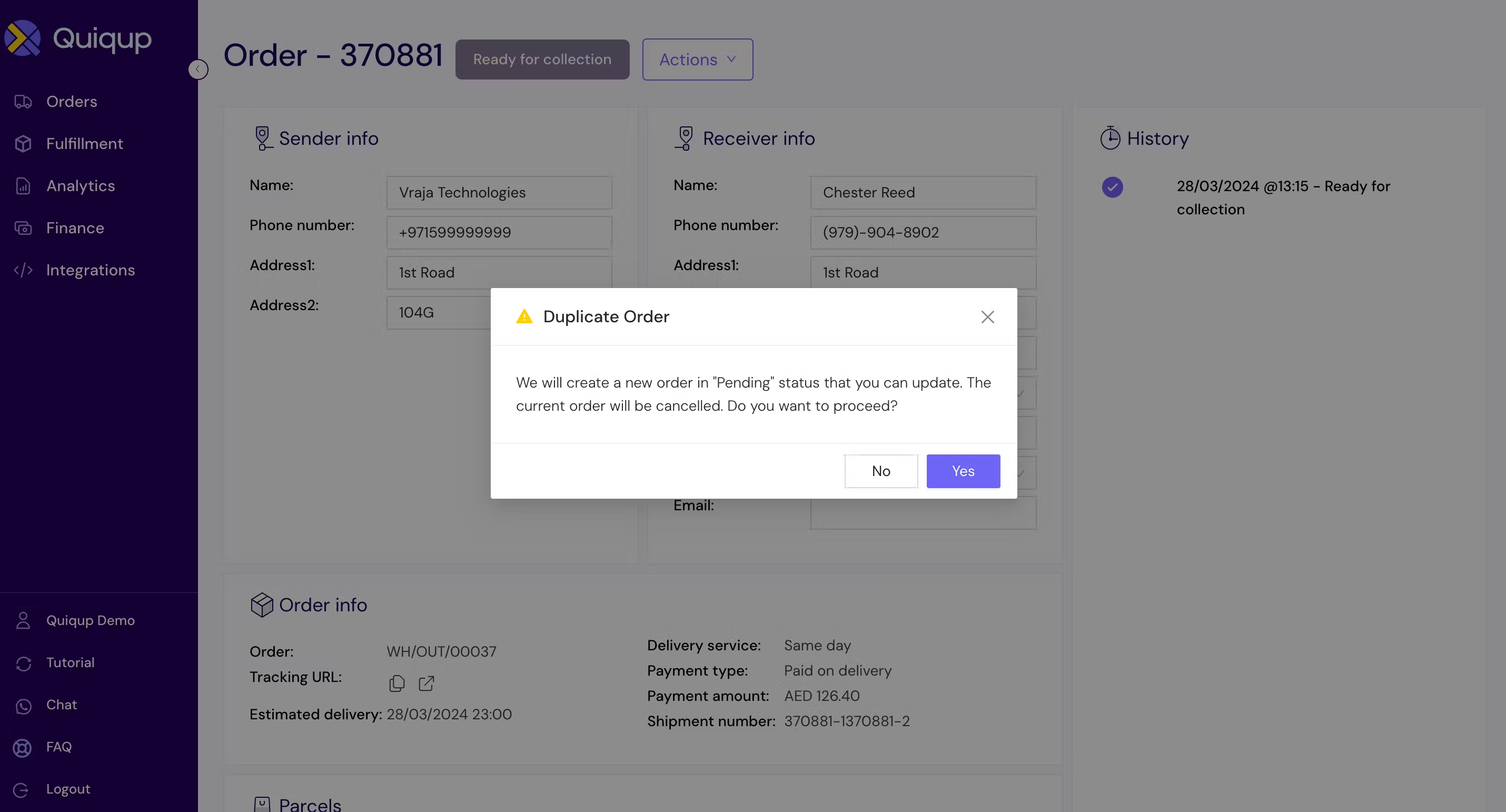Click the Analytics chart icon
1506x812 pixels.
[x=23, y=186]
